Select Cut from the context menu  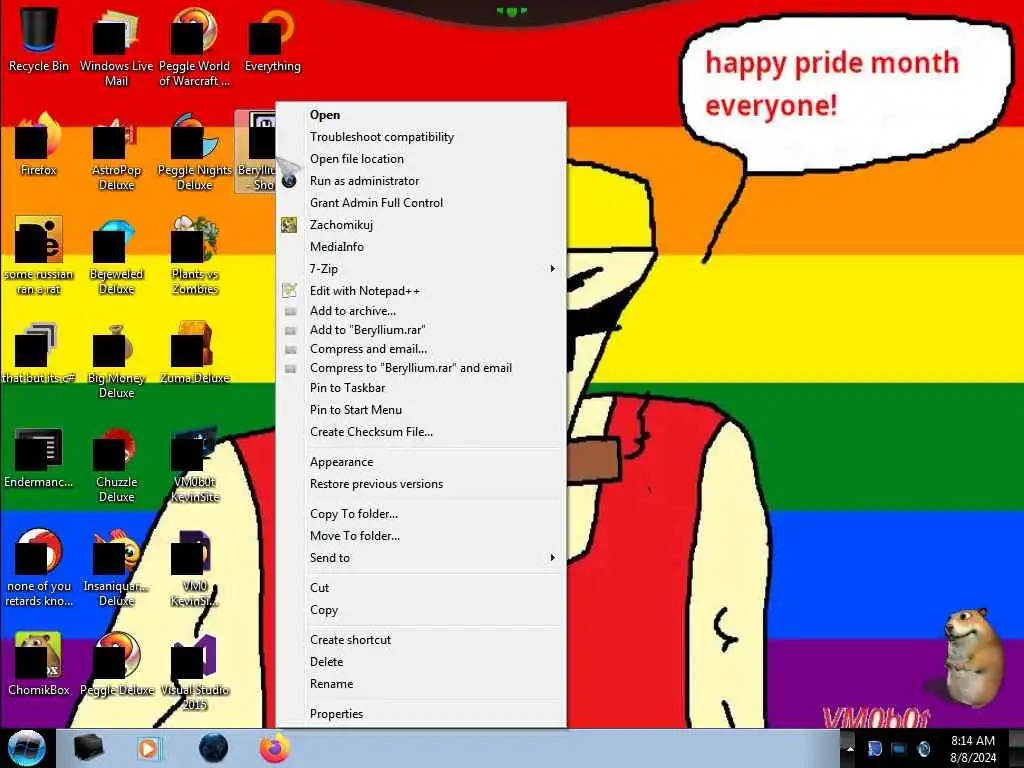coord(421,588)
